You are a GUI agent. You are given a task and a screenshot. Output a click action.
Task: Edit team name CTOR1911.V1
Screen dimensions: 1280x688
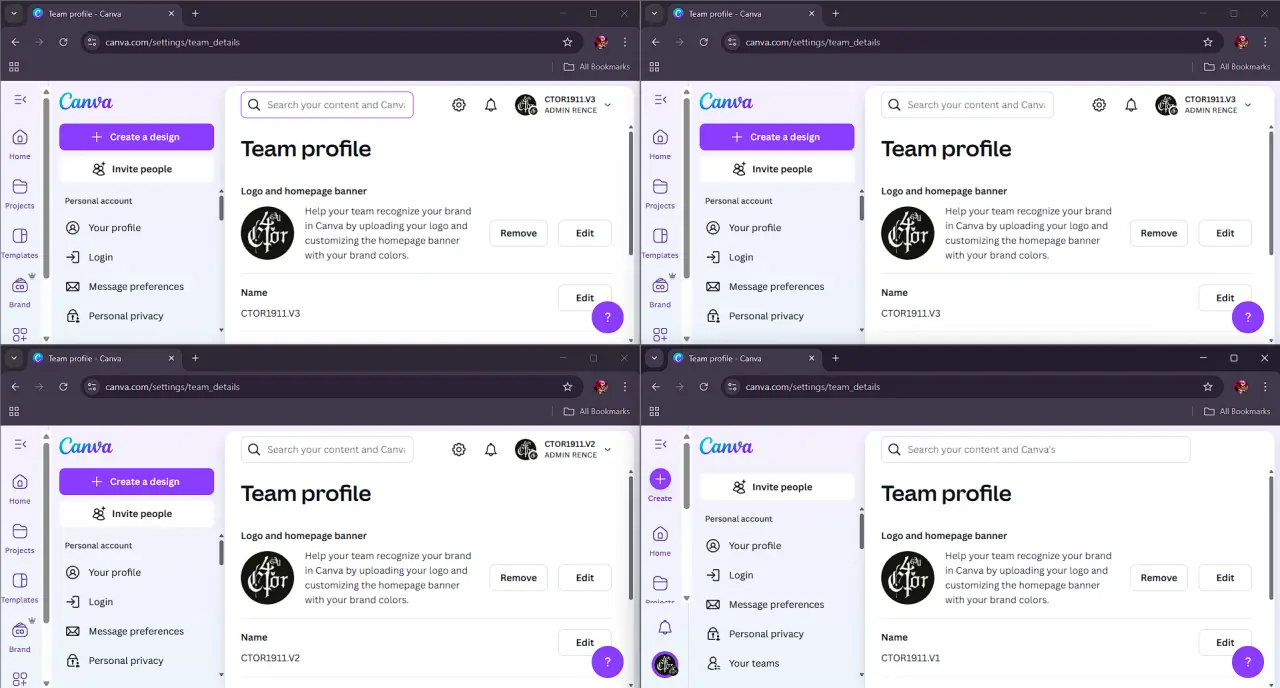[1225, 642]
